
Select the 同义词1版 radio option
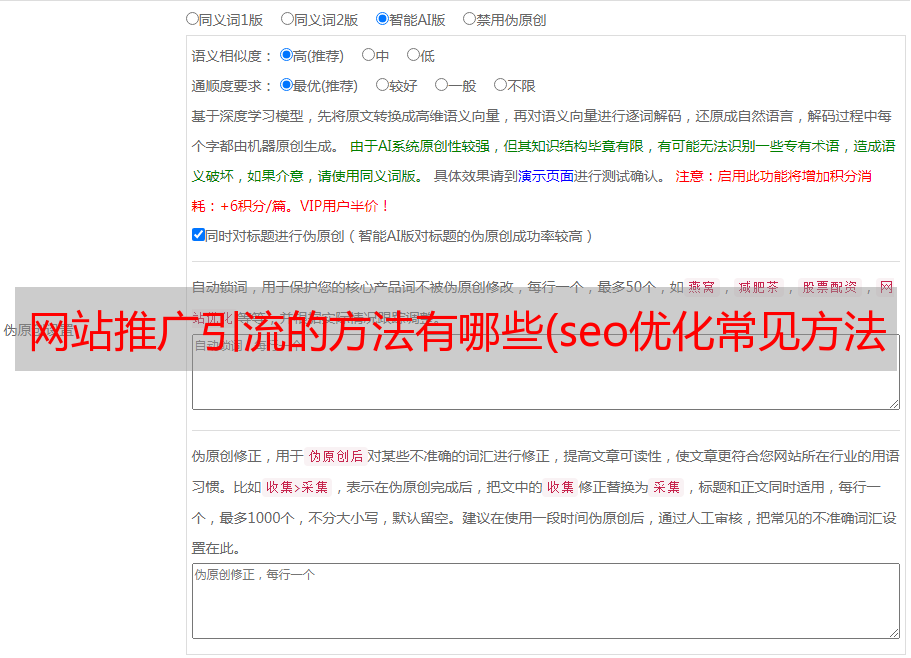192,19
